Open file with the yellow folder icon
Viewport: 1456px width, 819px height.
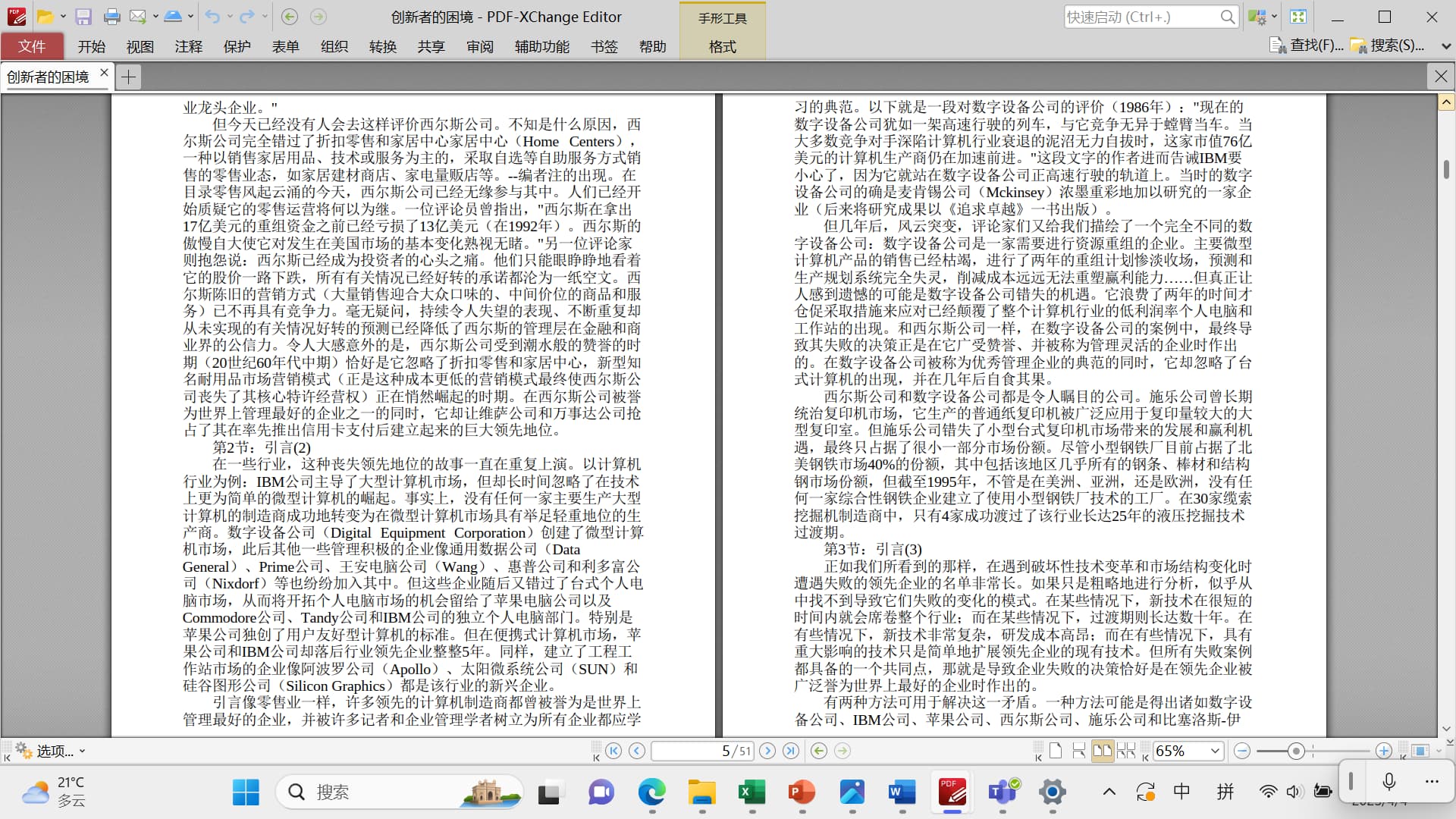[x=45, y=17]
